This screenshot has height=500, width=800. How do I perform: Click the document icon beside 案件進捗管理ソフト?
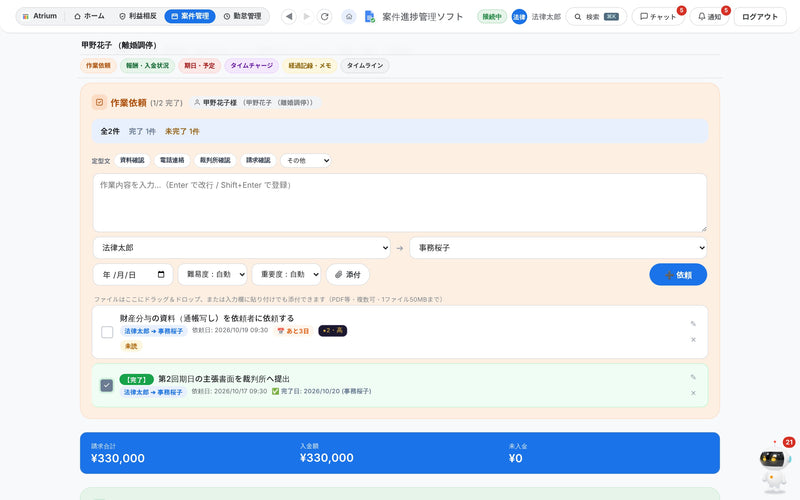pos(370,17)
